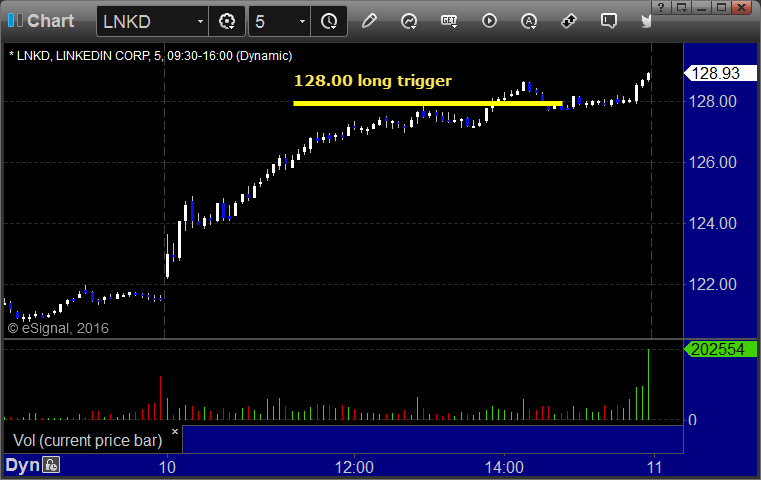Open the time template clock icon
The image size is (761, 480).
pos(329,21)
